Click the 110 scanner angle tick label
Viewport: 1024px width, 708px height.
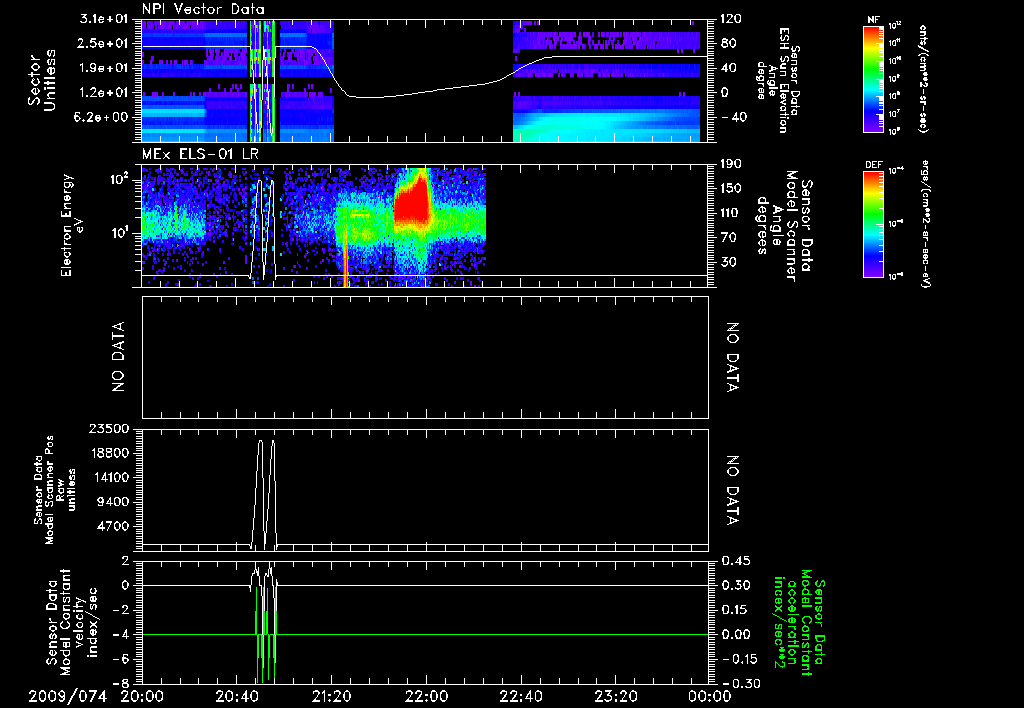click(730, 213)
